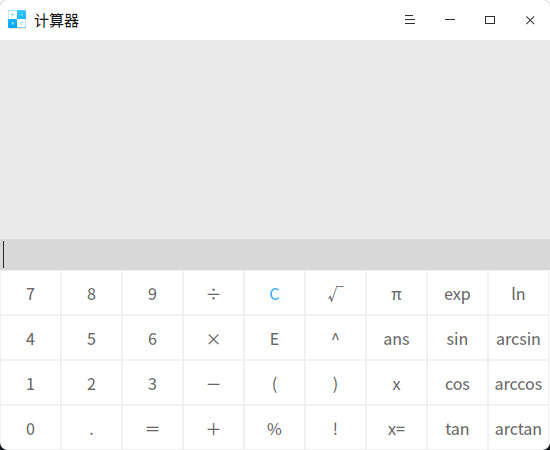Tap the digit 2 key
This screenshot has width=550, height=450.
(91, 383)
